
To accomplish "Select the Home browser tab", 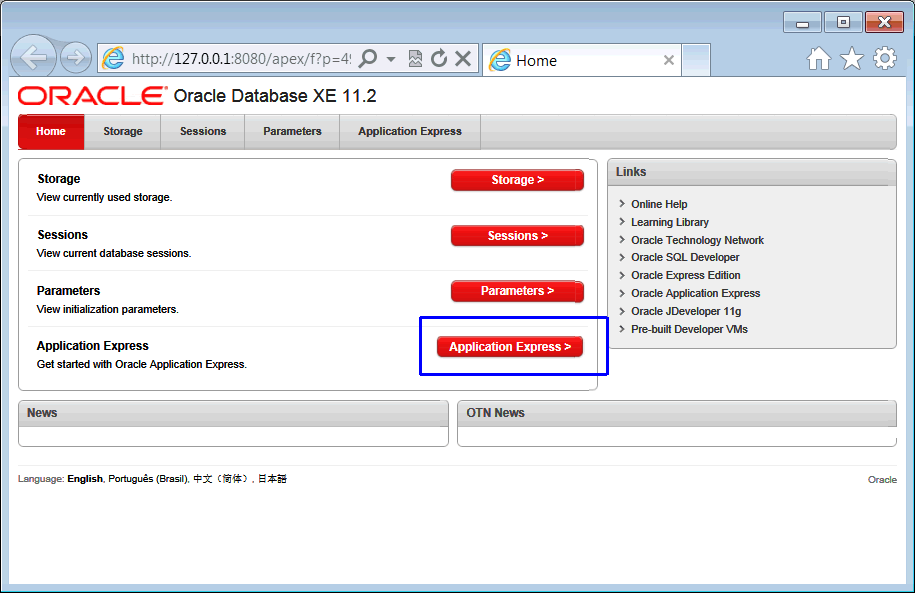I will coord(581,60).
